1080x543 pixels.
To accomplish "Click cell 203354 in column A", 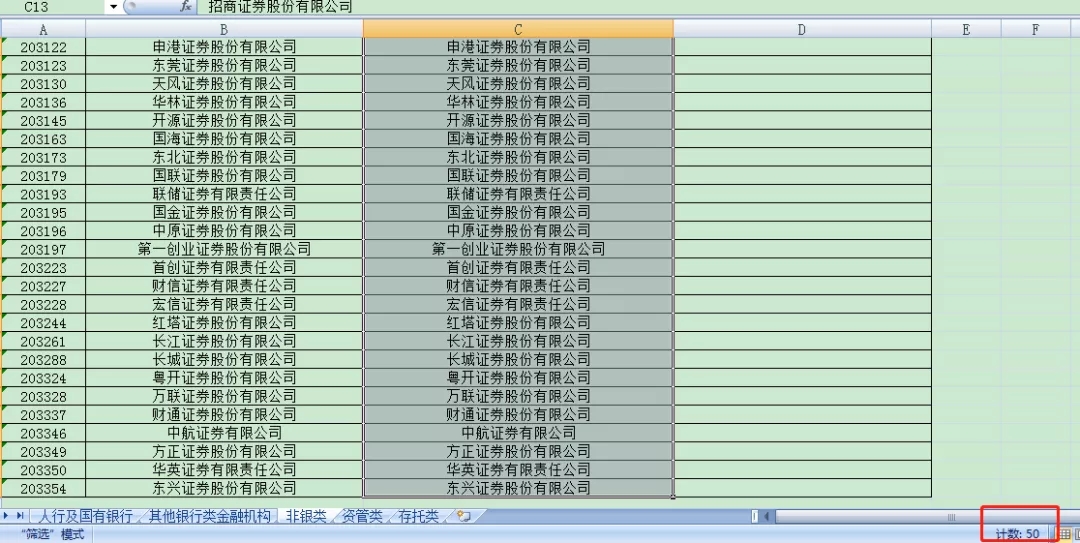I will (43, 488).
